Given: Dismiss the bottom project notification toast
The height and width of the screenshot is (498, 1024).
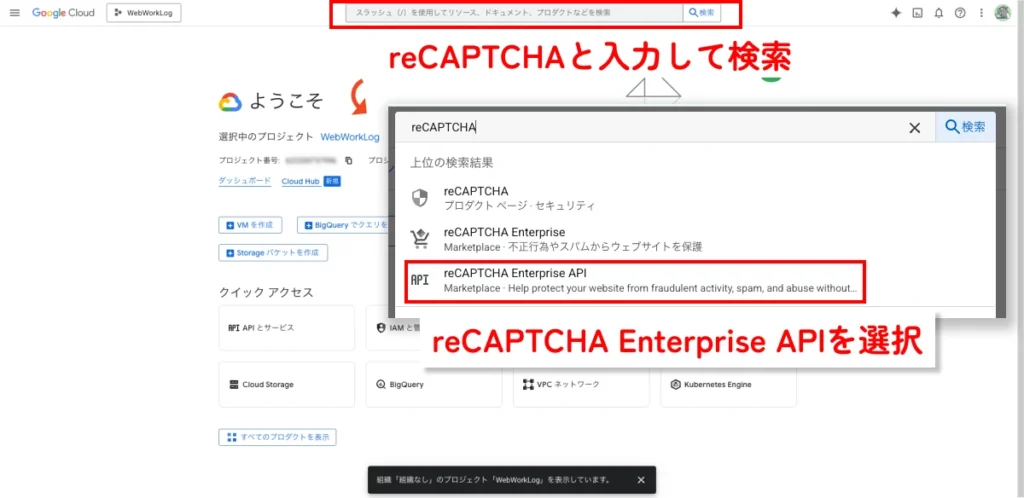Looking at the screenshot, I should click(641, 480).
